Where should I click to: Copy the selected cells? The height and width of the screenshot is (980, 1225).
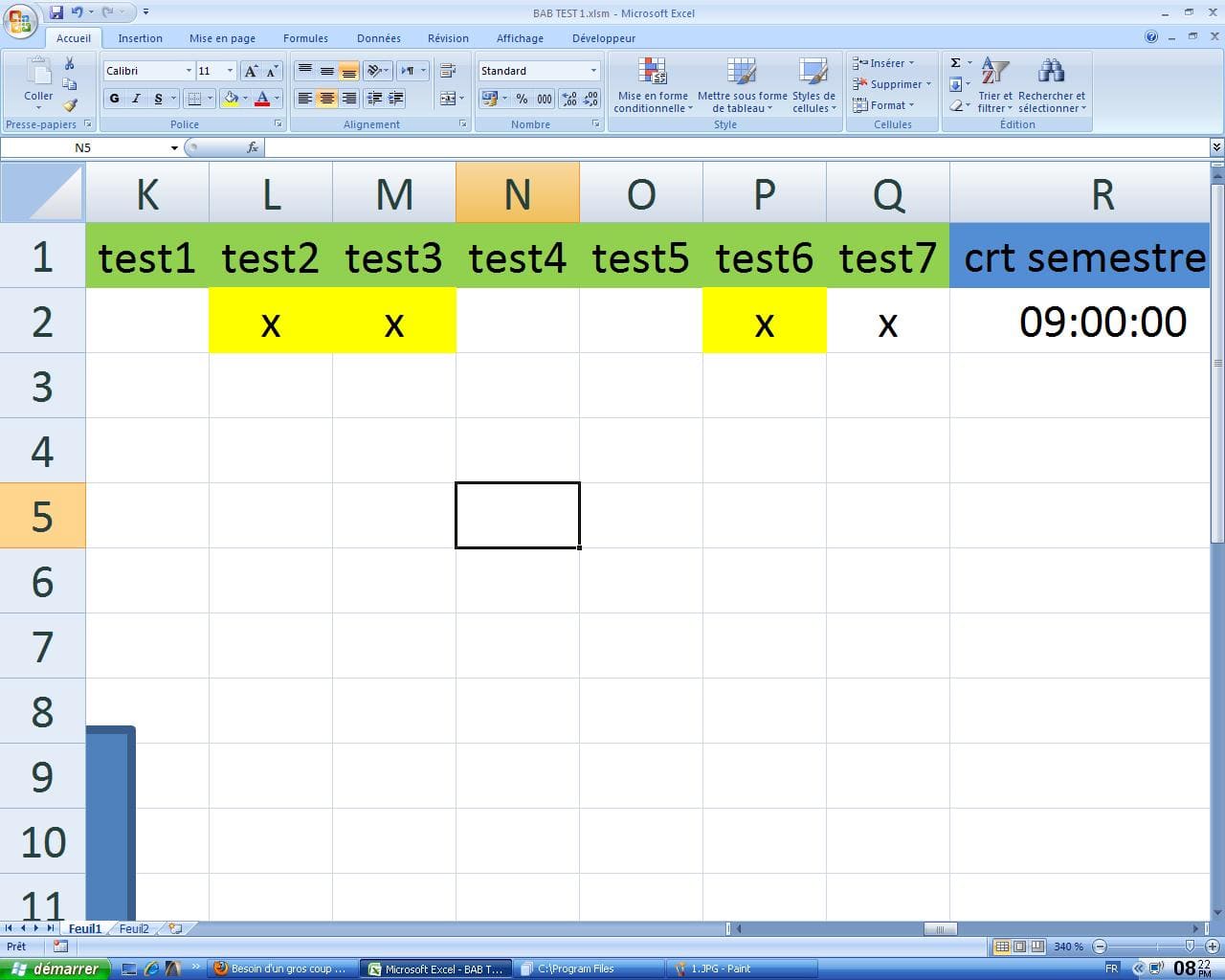click(x=69, y=84)
